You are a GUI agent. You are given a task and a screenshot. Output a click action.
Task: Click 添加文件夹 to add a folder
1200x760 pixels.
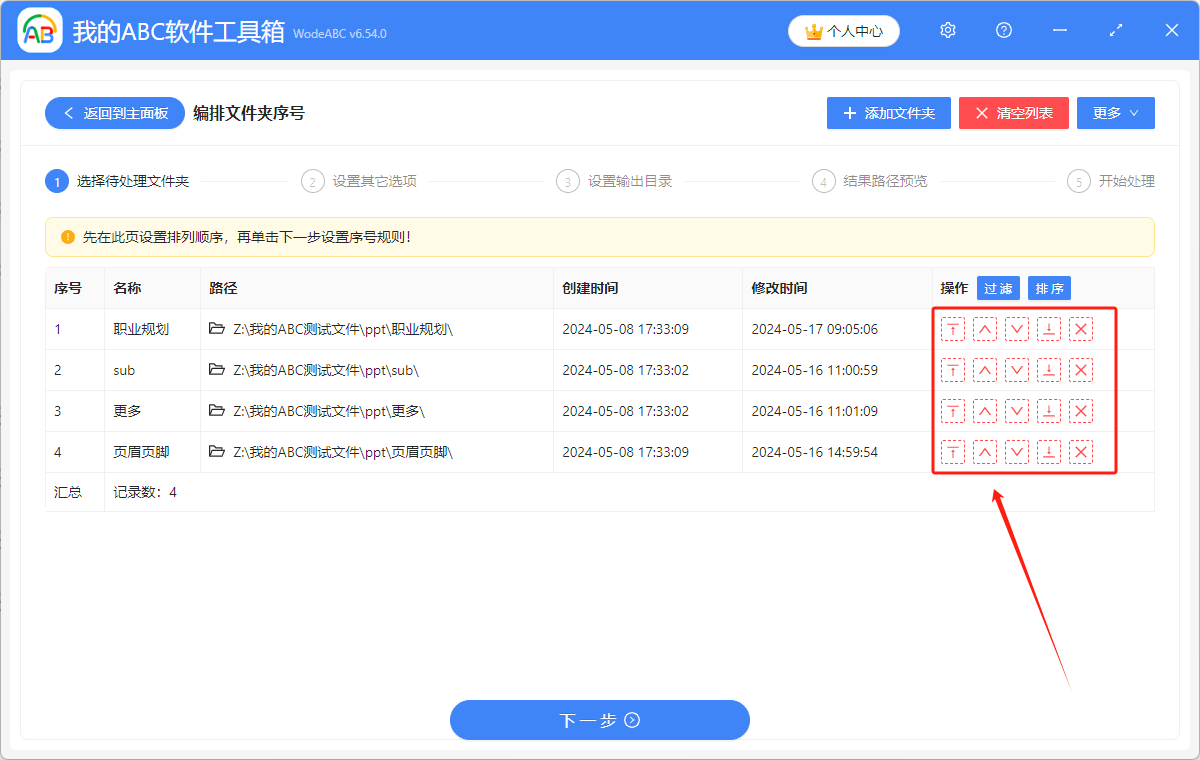point(888,113)
